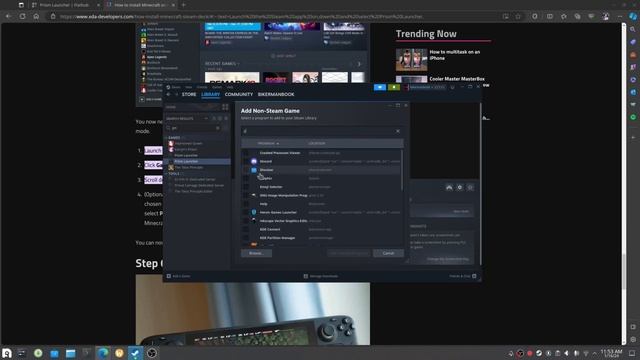Viewport: 640px width, 360px height.
Task: Open Steam from the taskbar
Action: click(135, 353)
